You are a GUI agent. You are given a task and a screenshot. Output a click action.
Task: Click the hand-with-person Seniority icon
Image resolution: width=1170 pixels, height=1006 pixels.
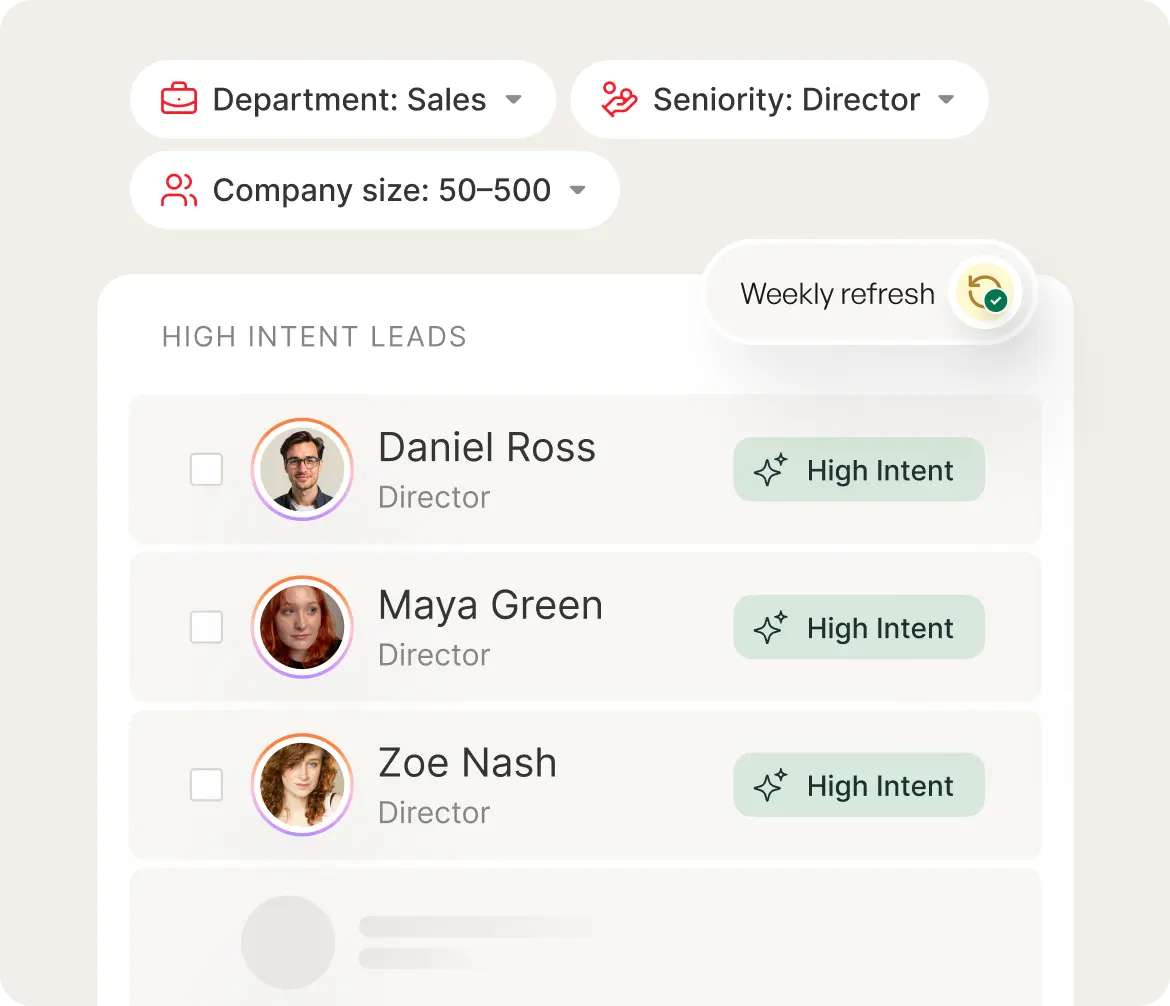pos(619,100)
